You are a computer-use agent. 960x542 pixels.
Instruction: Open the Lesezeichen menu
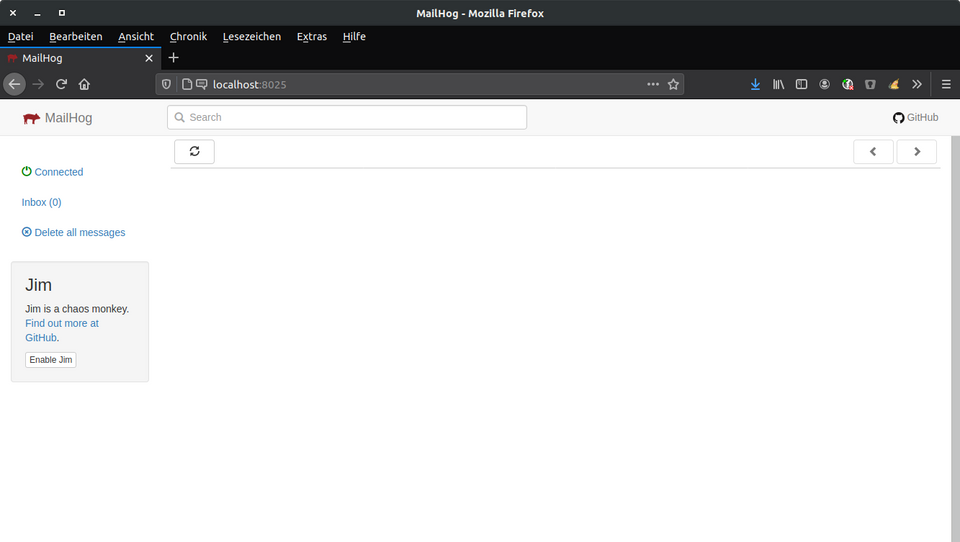tap(252, 37)
